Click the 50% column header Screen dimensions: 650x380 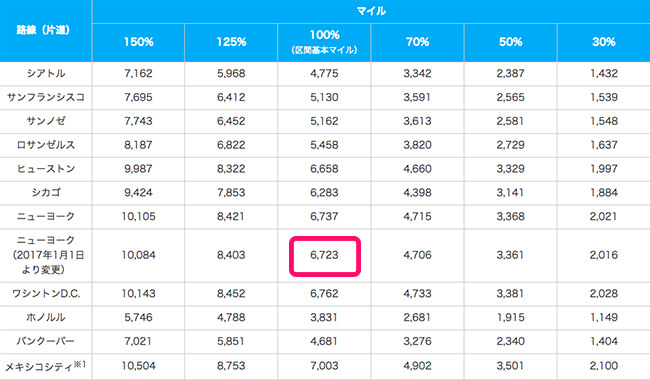click(510, 42)
